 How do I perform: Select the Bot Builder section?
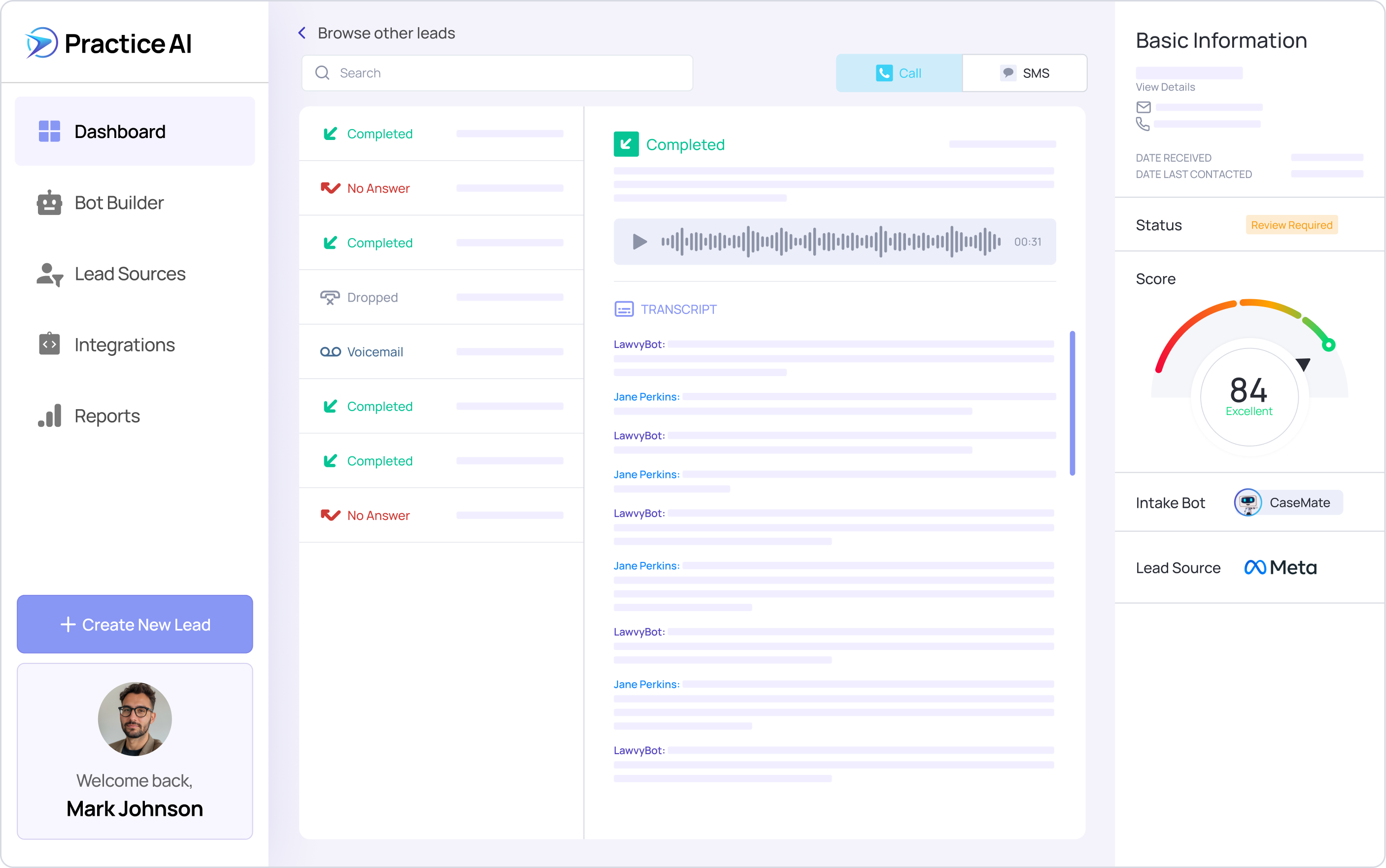click(x=118, y=203)
